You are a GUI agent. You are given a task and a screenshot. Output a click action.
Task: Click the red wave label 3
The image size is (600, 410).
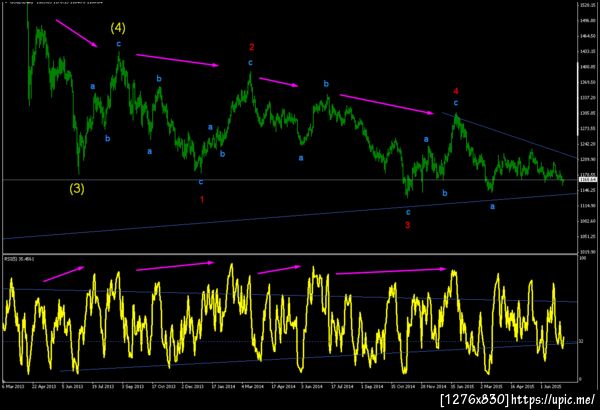[x=408, y=225]
